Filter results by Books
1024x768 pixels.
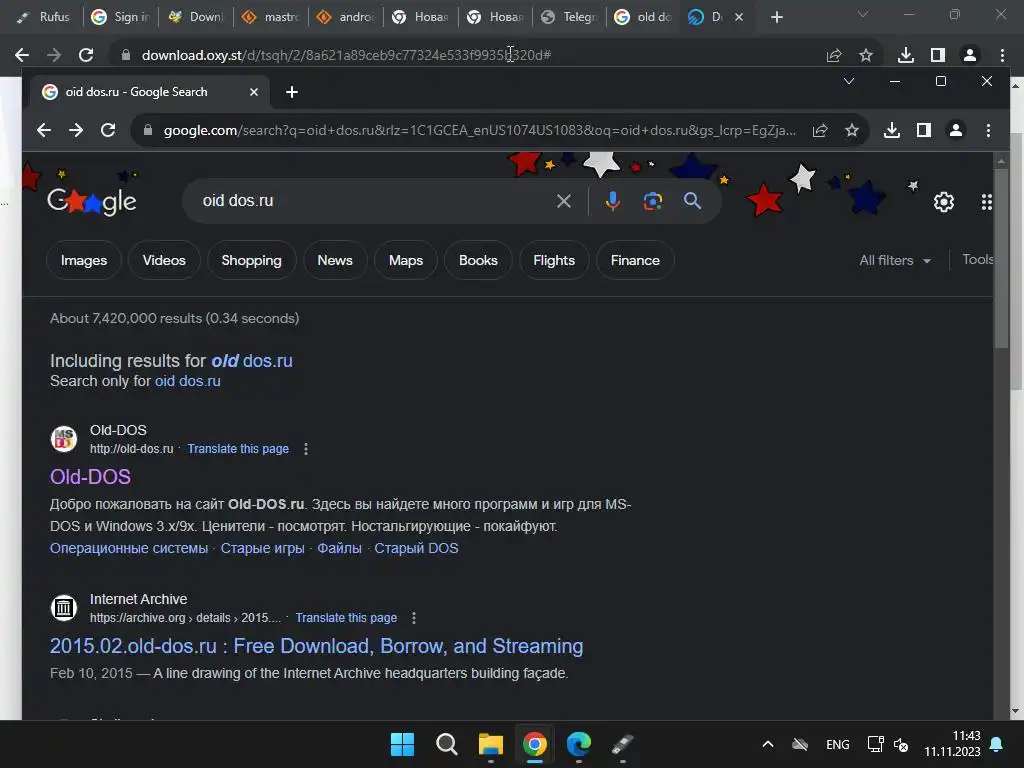pos(478,260)
